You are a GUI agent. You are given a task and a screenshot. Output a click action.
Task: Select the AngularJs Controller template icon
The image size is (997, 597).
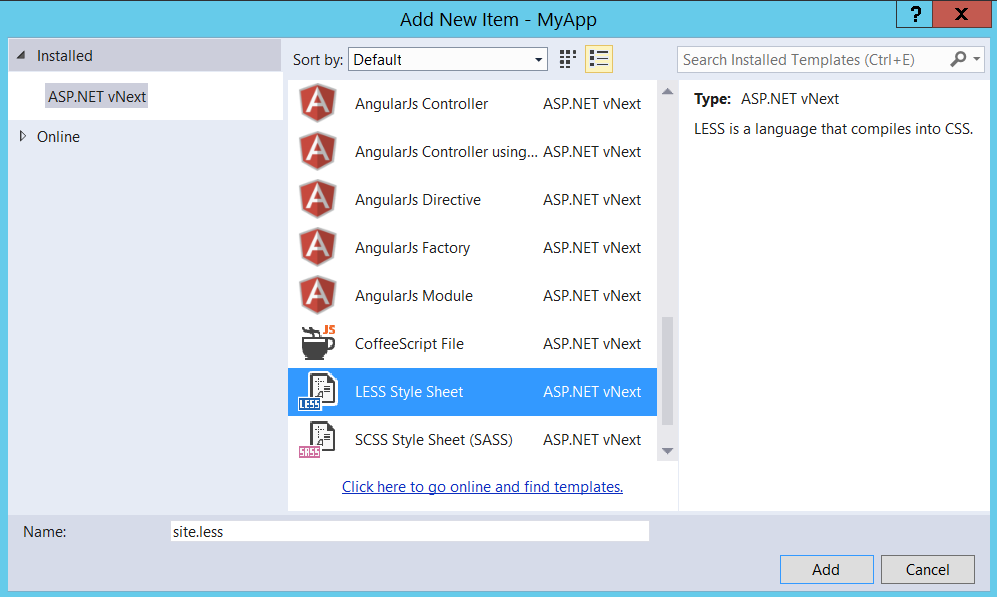tap(318, 103)
